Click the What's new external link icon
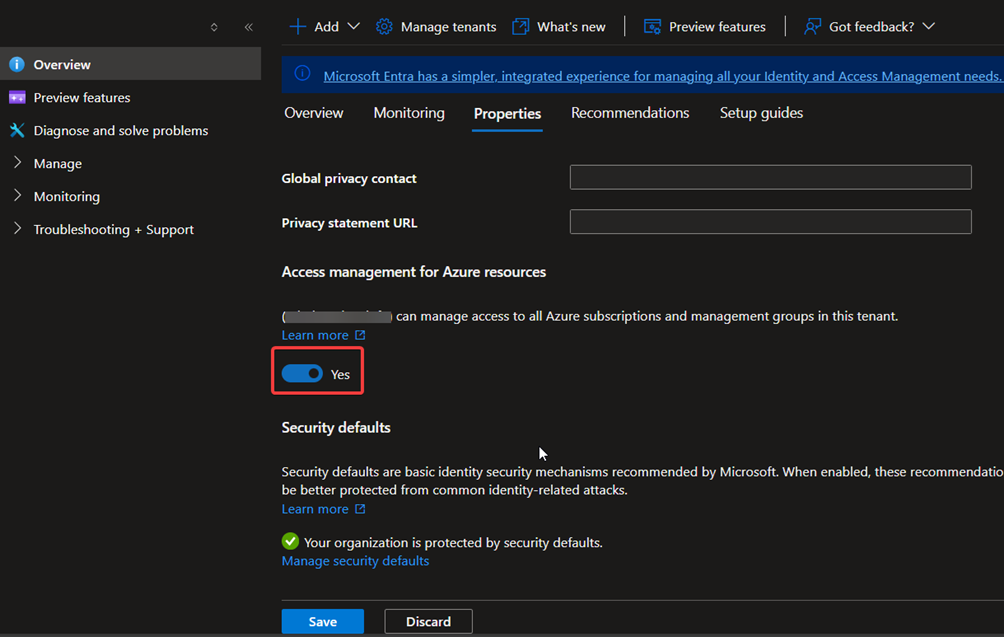The width and height of the screenshot is (1004, 637). click(x=520, y=27)
